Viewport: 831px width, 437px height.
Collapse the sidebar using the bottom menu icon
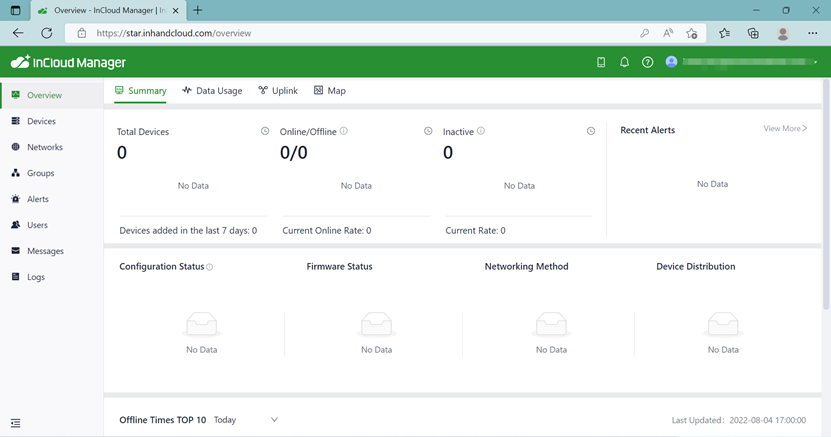(x=15, y=424)
